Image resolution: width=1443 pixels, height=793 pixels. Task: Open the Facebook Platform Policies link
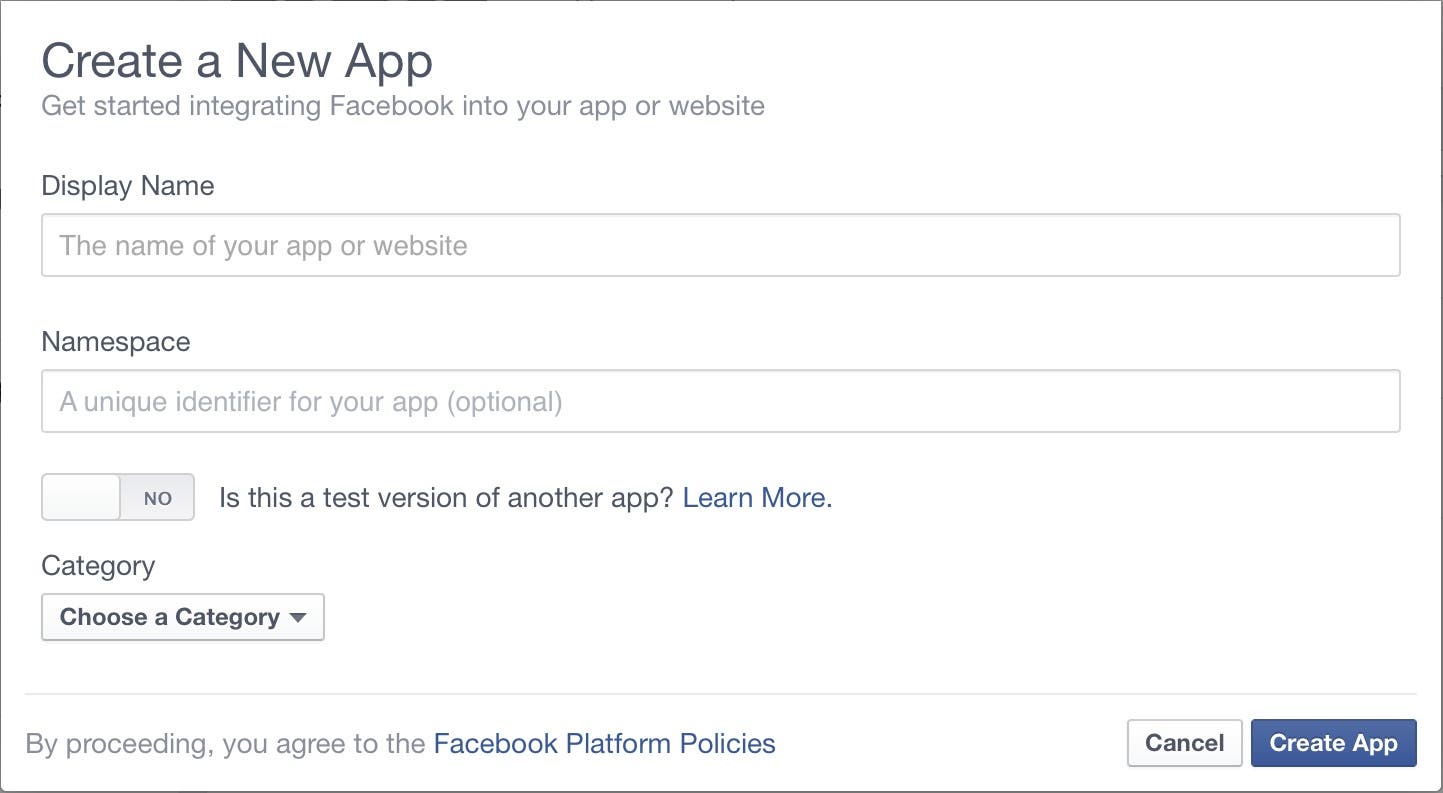(604, 743)
